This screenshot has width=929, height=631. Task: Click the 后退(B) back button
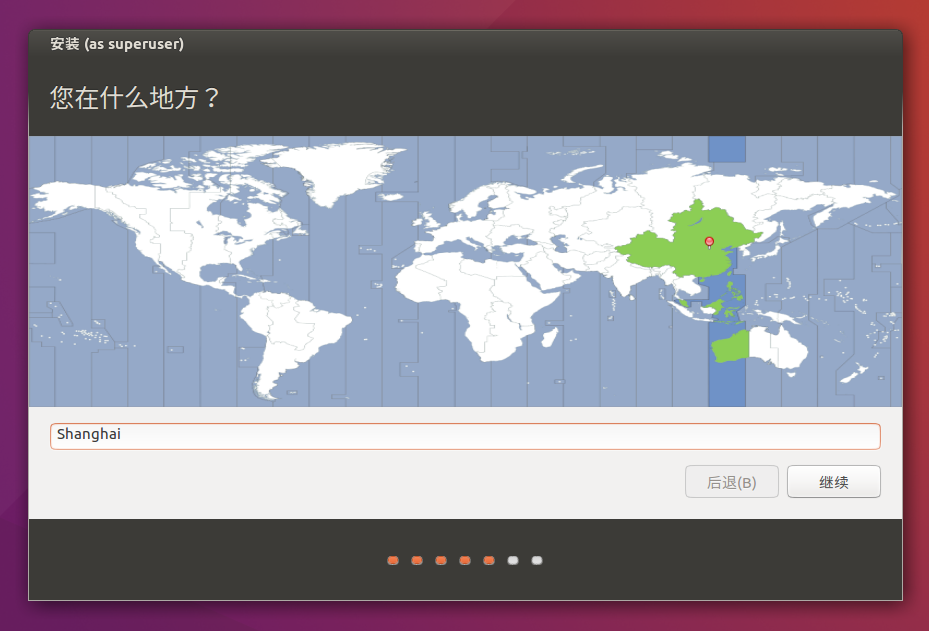(731, 482)
